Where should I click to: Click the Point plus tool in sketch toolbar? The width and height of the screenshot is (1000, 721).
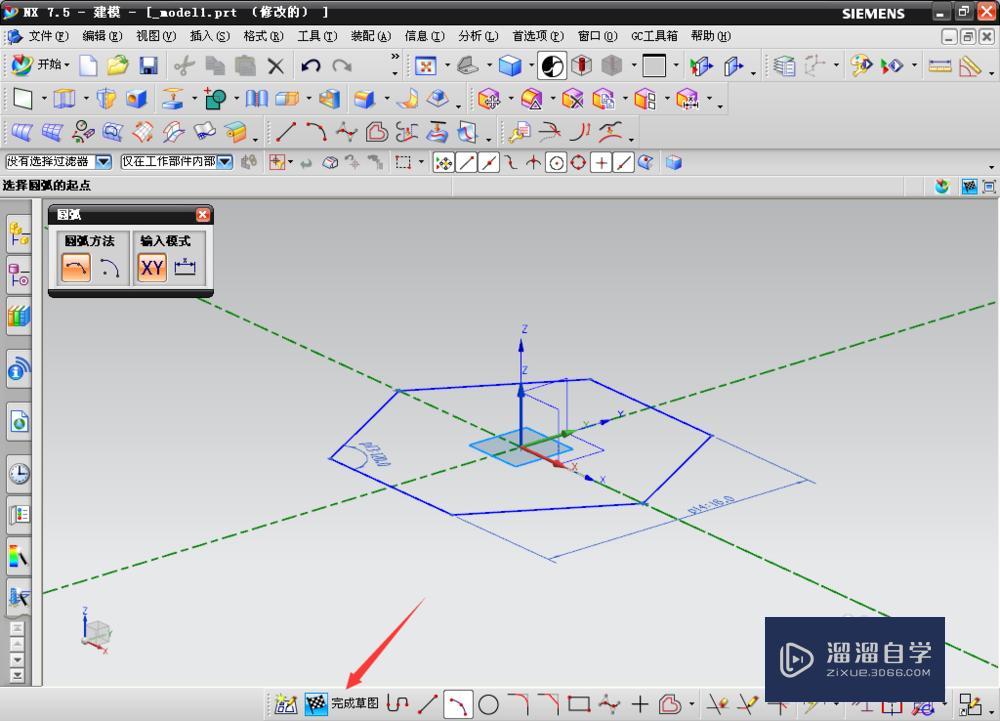(640, 704)
